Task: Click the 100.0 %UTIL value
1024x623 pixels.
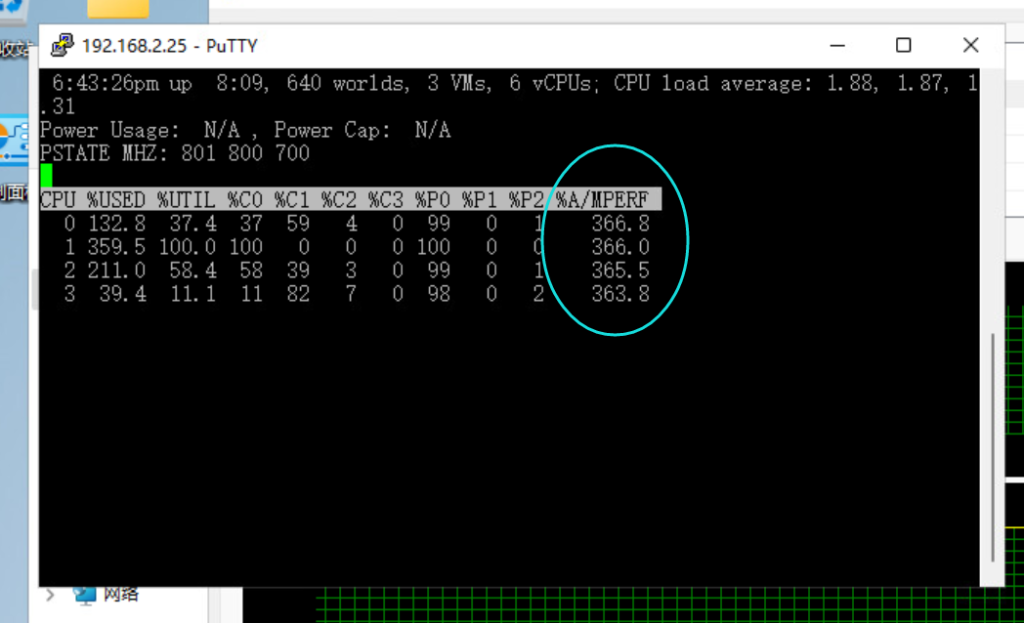Action: (187, 248)
